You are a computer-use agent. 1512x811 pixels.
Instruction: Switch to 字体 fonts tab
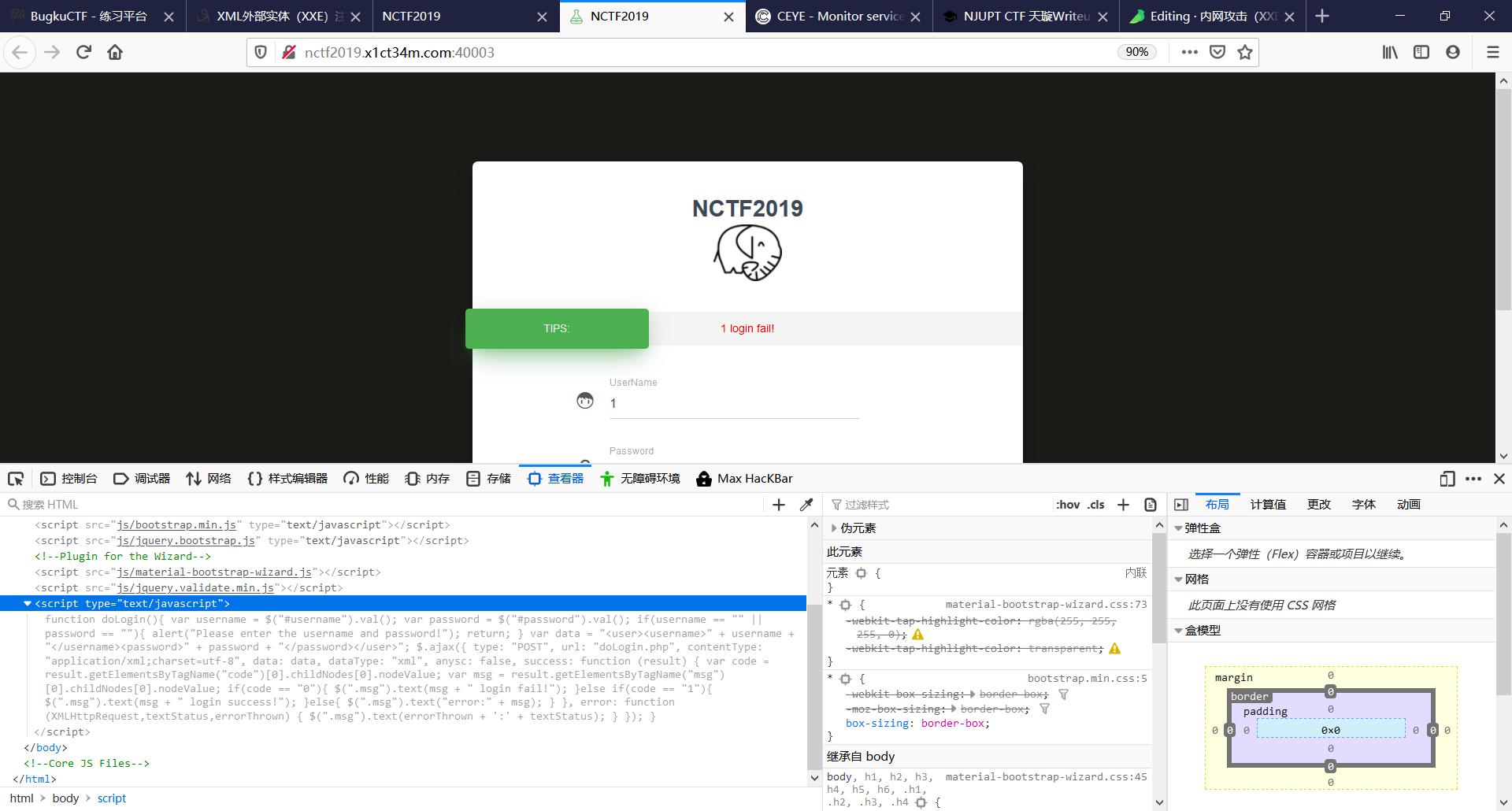click(1364, 505)
